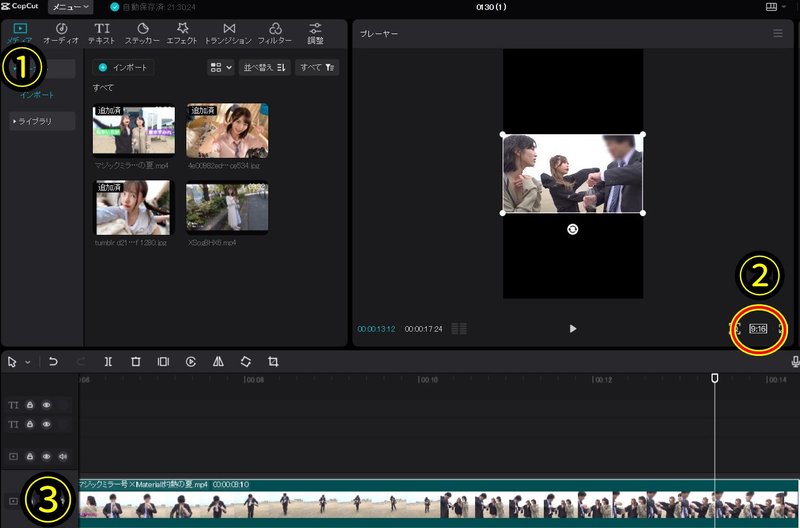Toggle lock on overlay video track
This screenshot has height=528, width=800.
(30, 457)
